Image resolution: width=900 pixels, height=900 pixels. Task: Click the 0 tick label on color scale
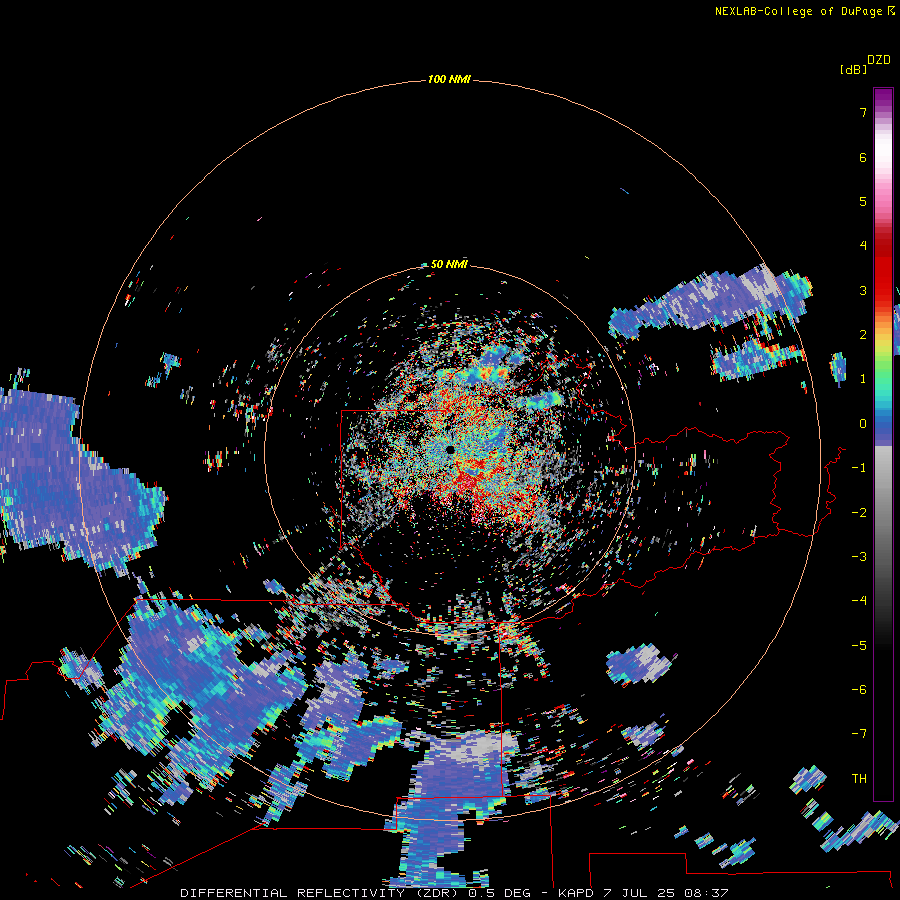click(x=863, y=424)
